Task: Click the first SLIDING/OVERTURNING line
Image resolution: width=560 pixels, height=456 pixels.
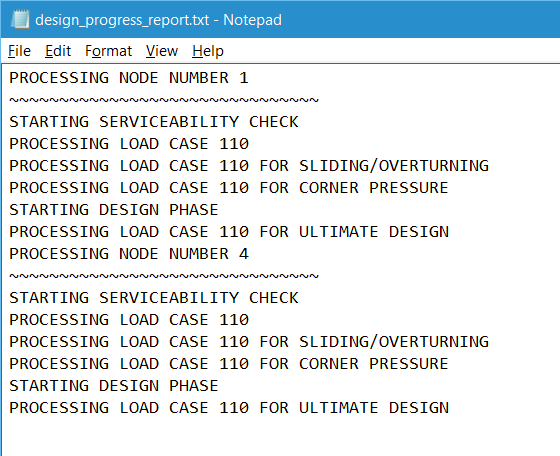Action: click(249, 166)
